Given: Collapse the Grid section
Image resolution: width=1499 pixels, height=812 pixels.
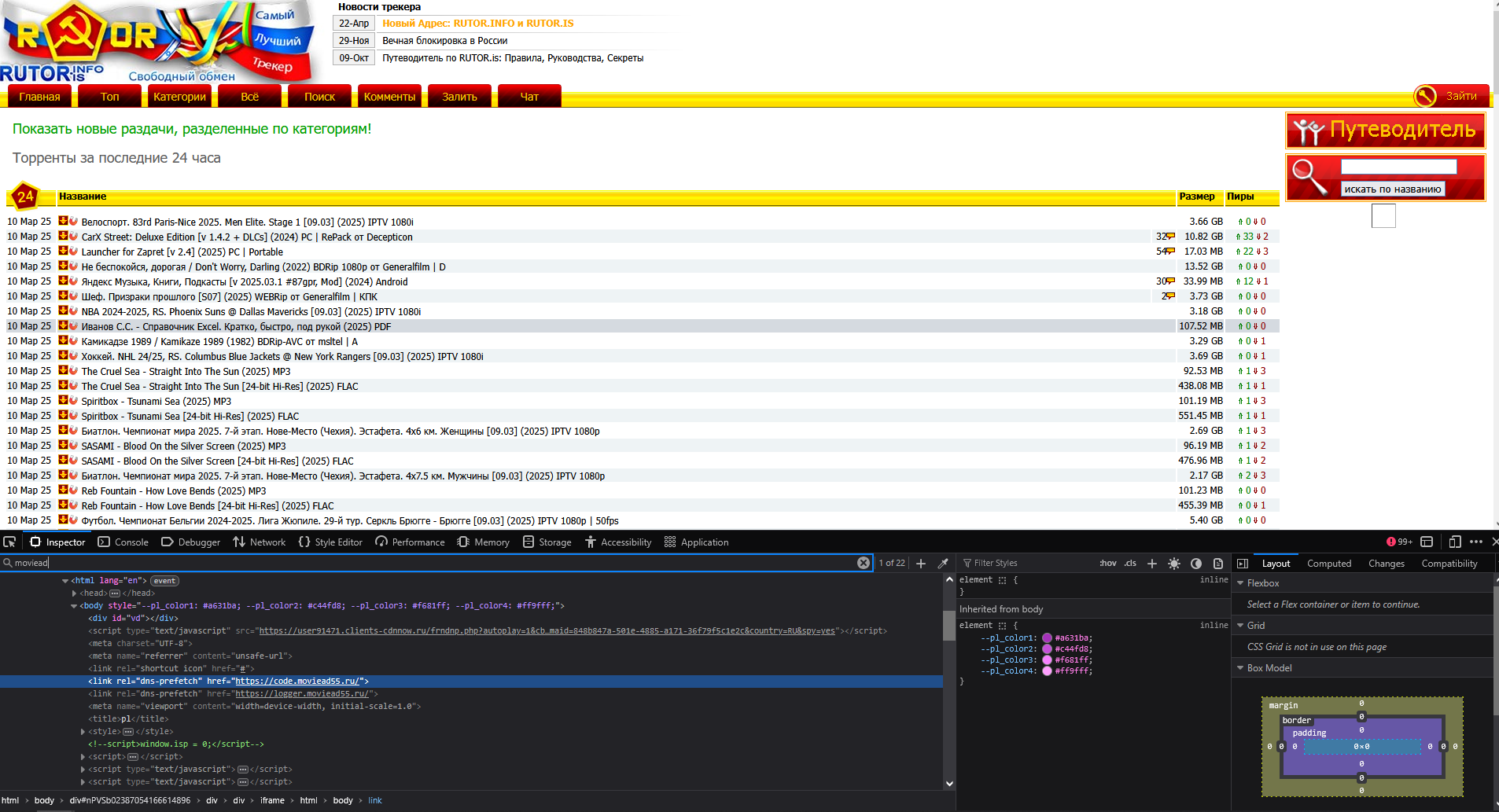Looking at the screenshot, I should pyautogui.click(x=1240, y=626).
